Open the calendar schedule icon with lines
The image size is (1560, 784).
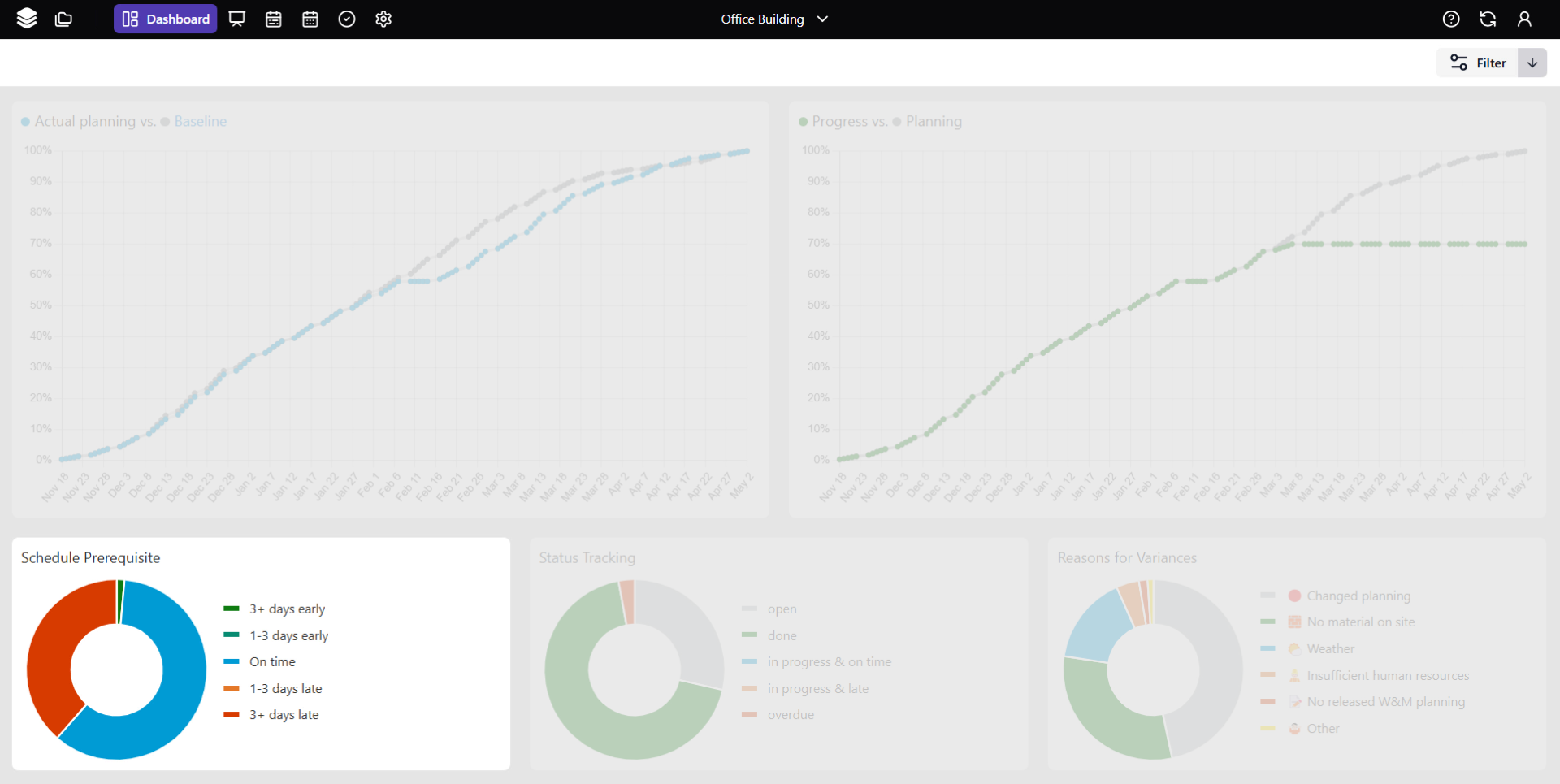(x=274, y=19)
